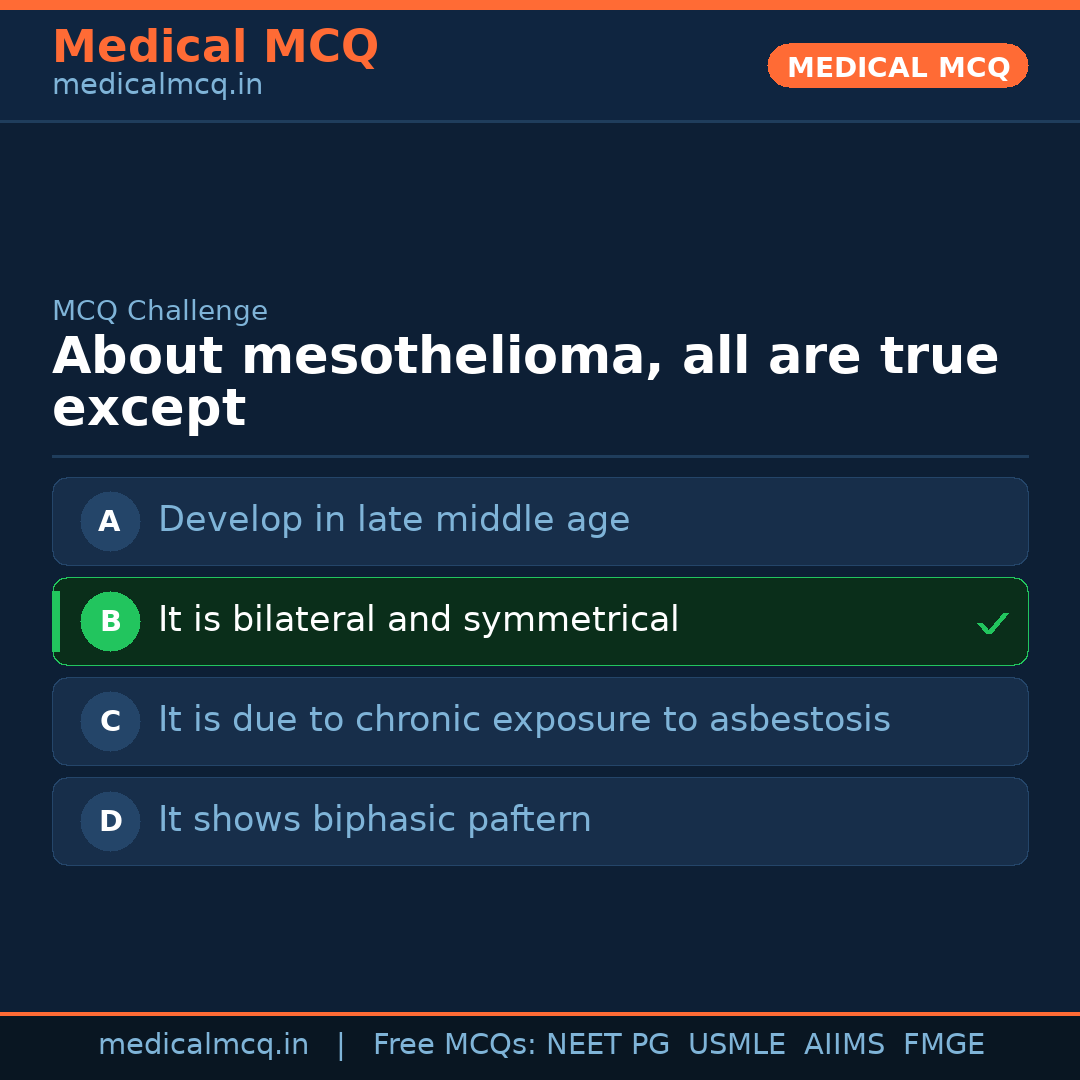Click the "MCQ Challenge" label
Image resolution: width=1080 pixels, height=1080 pixels.
(x=160, y=311)
